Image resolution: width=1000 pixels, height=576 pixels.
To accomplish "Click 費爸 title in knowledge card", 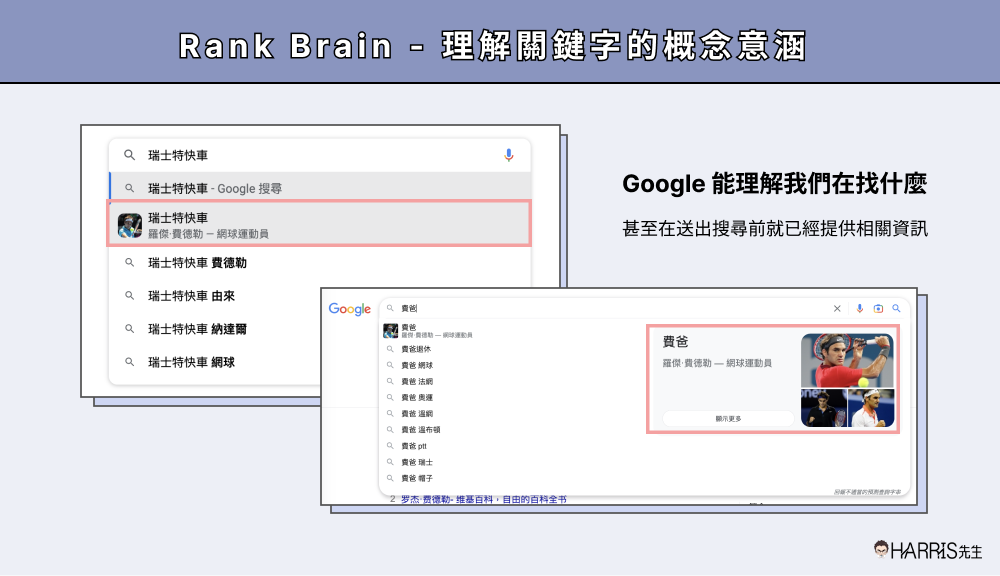I will tap(675, 342).
